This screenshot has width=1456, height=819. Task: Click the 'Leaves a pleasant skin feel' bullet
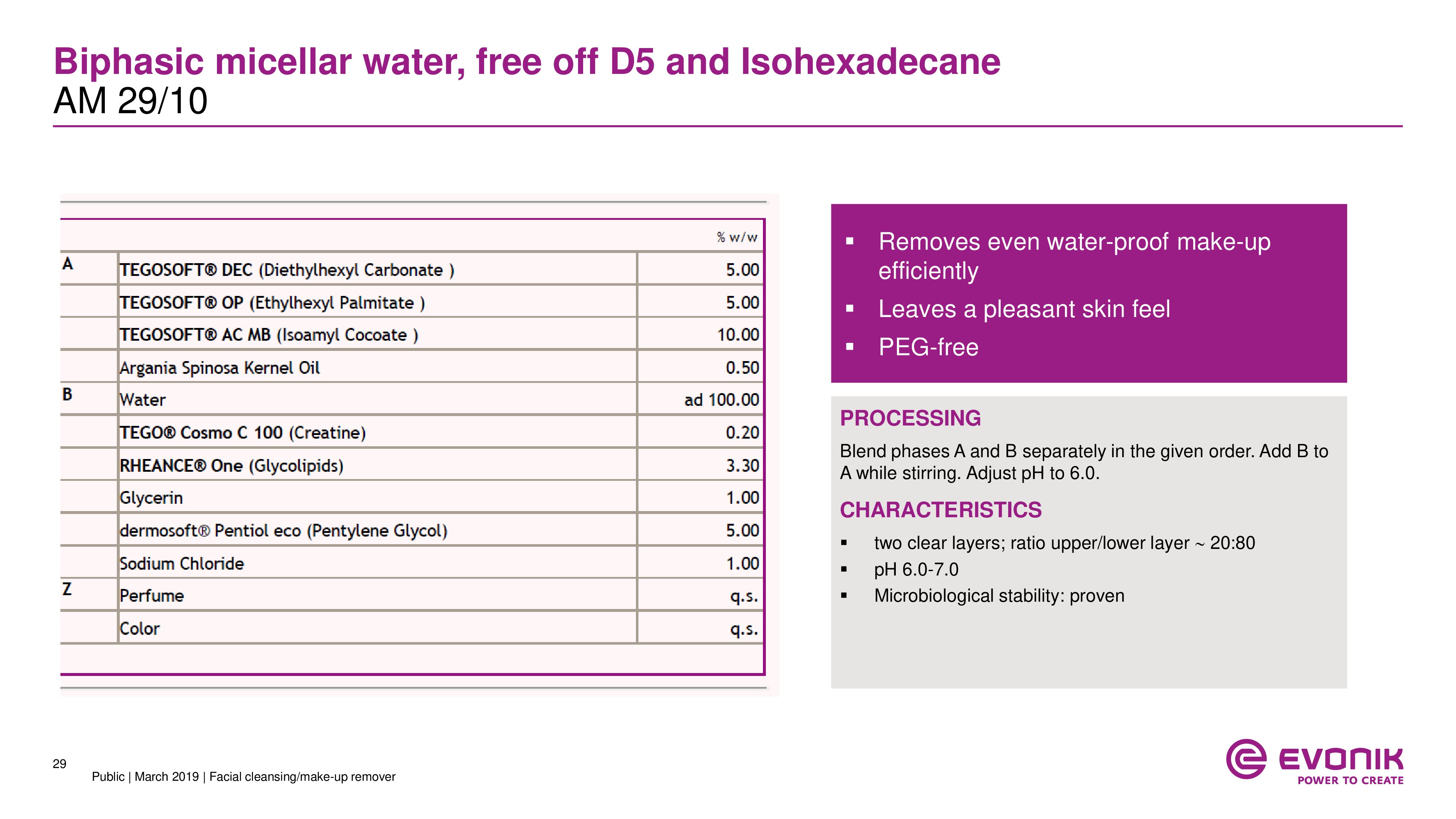1024,309
